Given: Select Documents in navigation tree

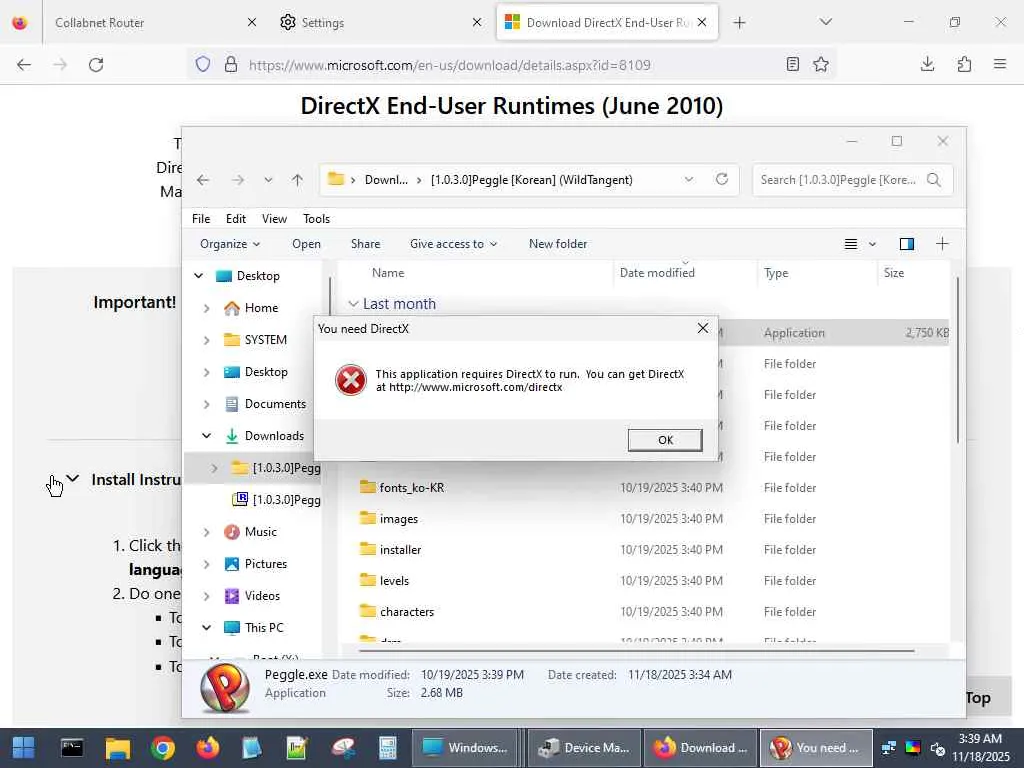Looking at the screenshot, I should (x=274, y=404).
